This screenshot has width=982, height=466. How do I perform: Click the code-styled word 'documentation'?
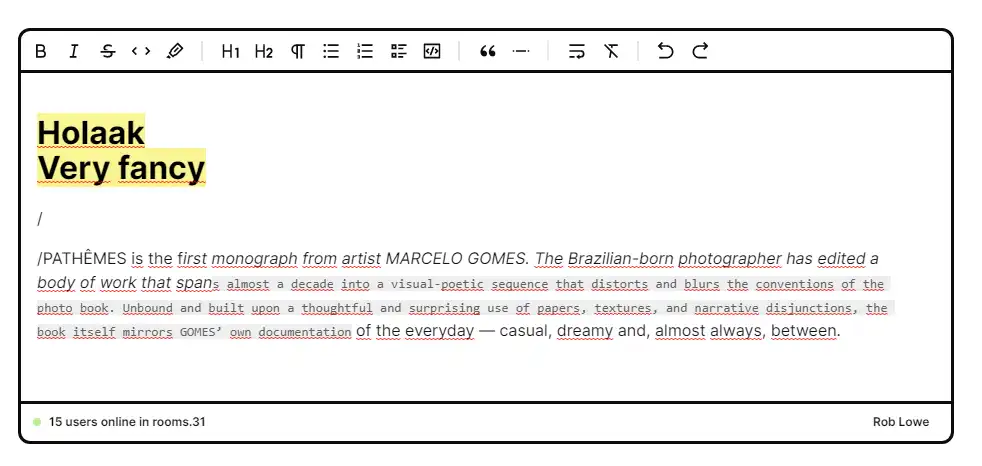[x=304, y=332]
